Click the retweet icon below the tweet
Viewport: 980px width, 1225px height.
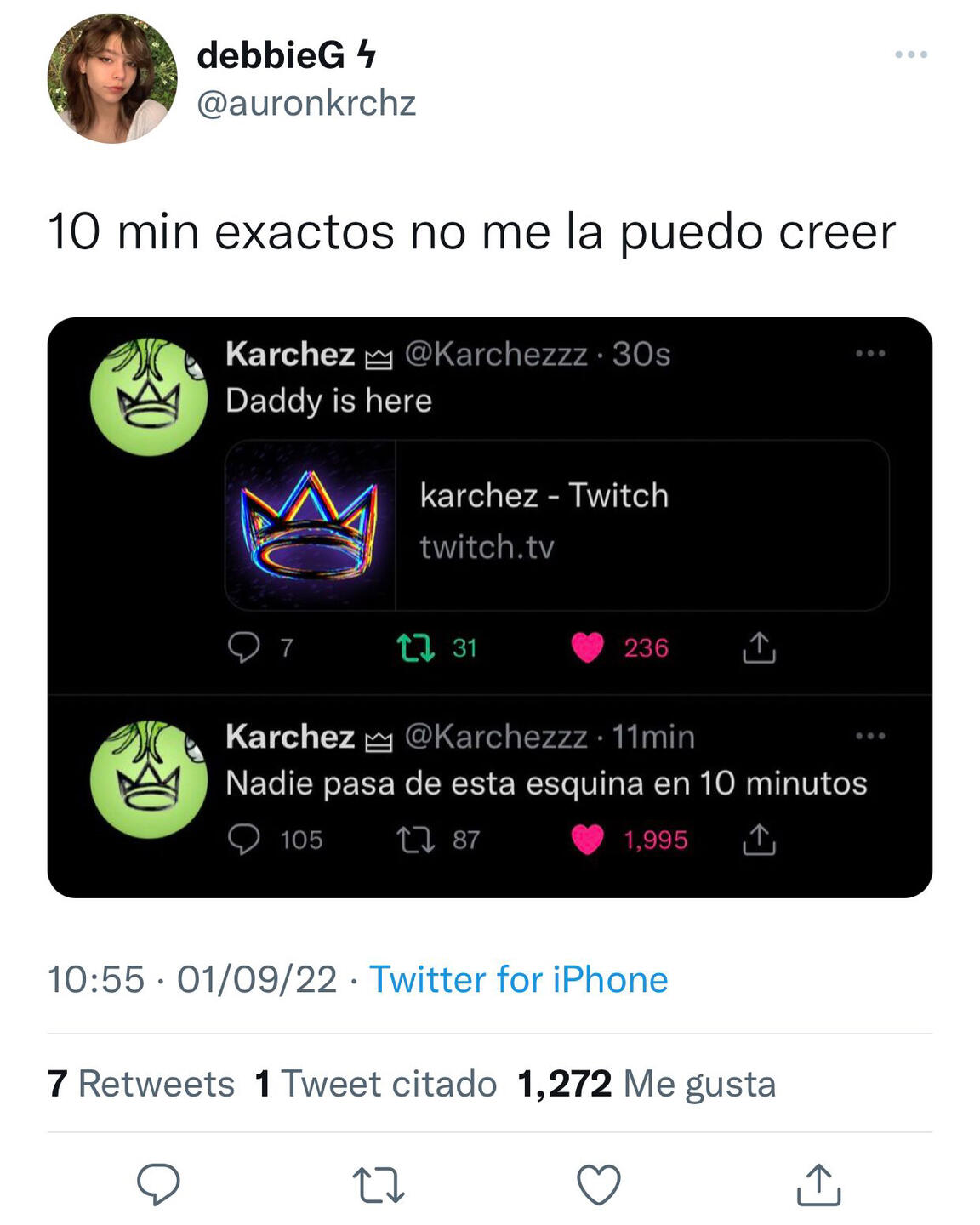pos(378,1185)
